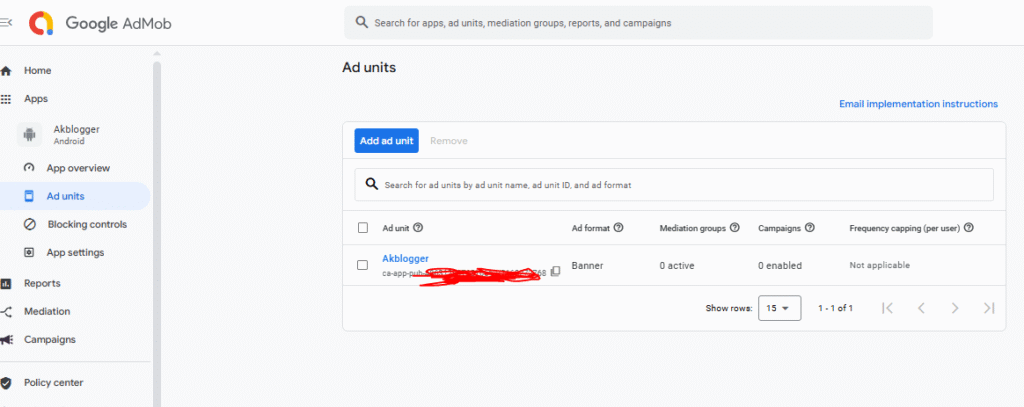Go to next page of ad units
Viewport: 1024px width, 407px height.
point(955,308)
